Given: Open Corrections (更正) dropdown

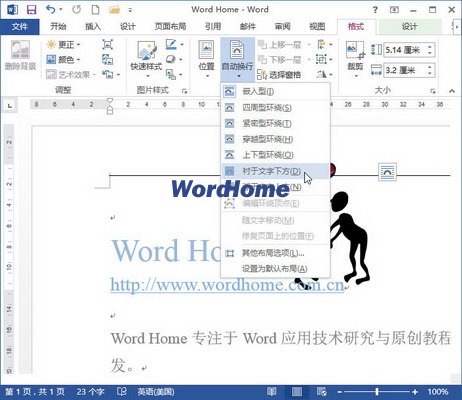Looking at the screenshot, I should [64, 44].
